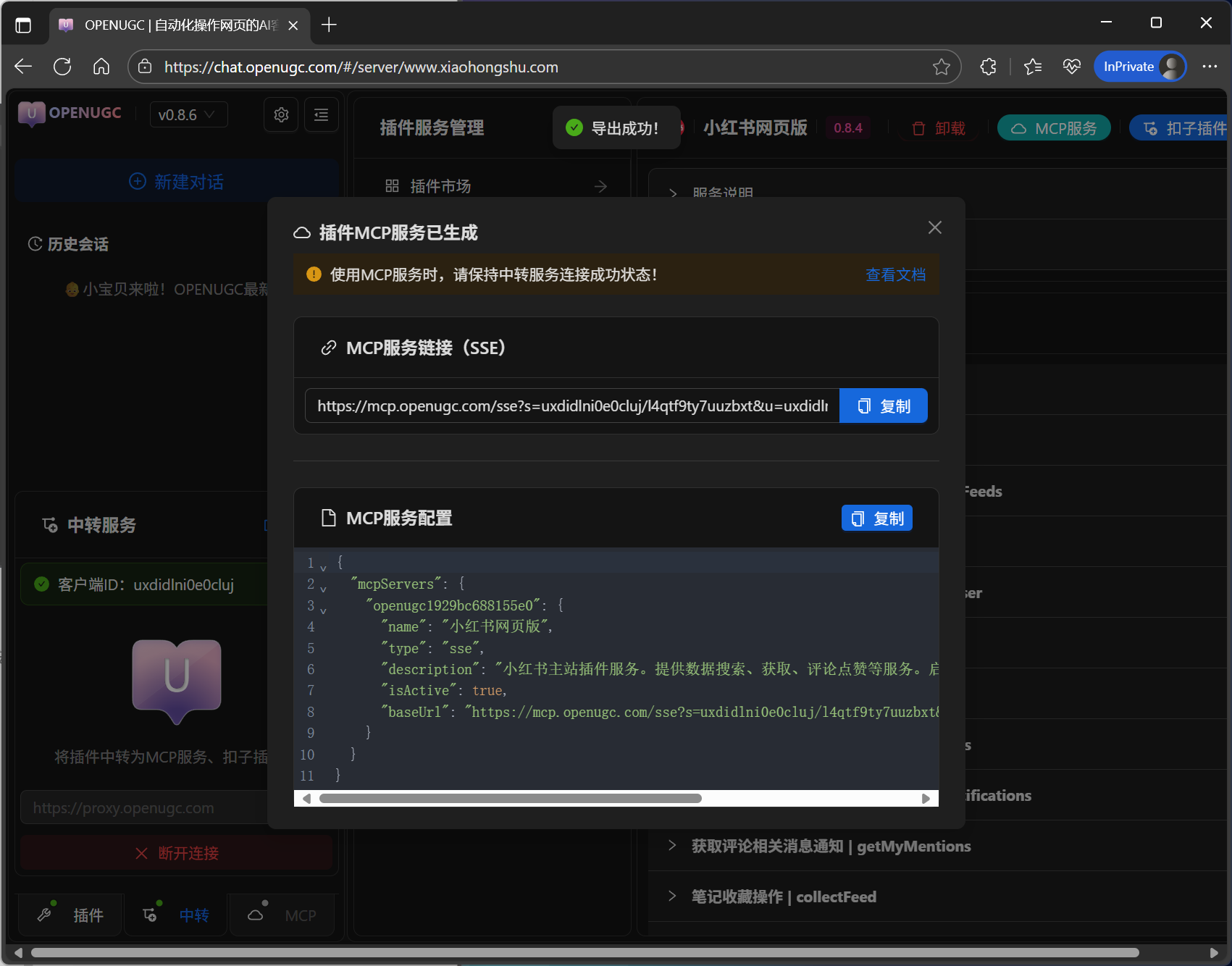Click the 卸载 uninstall button
1232x966 pixels.
pyautogui.click(x=939, y=128)
